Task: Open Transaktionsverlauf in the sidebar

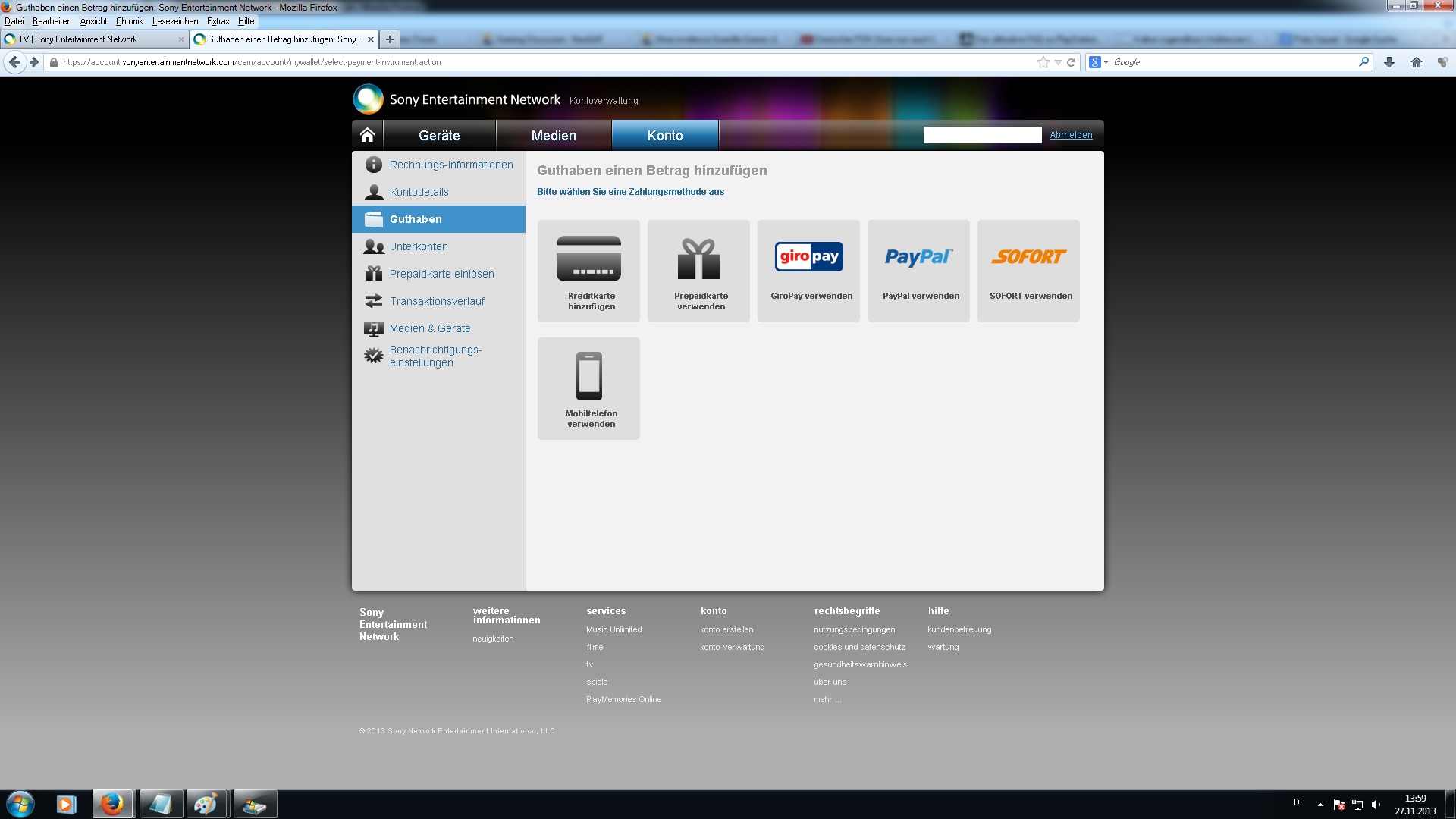Action: tap(438, 301)
